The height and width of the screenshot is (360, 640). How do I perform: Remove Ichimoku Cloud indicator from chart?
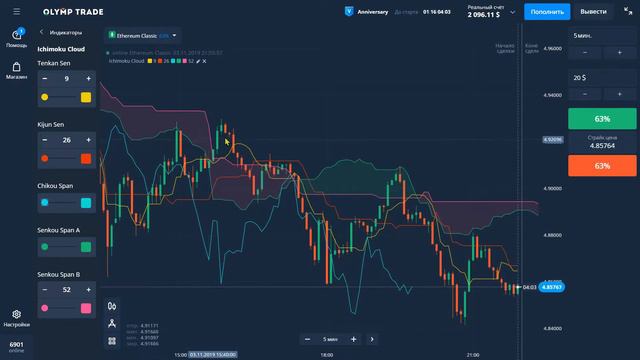click(204, 61)
